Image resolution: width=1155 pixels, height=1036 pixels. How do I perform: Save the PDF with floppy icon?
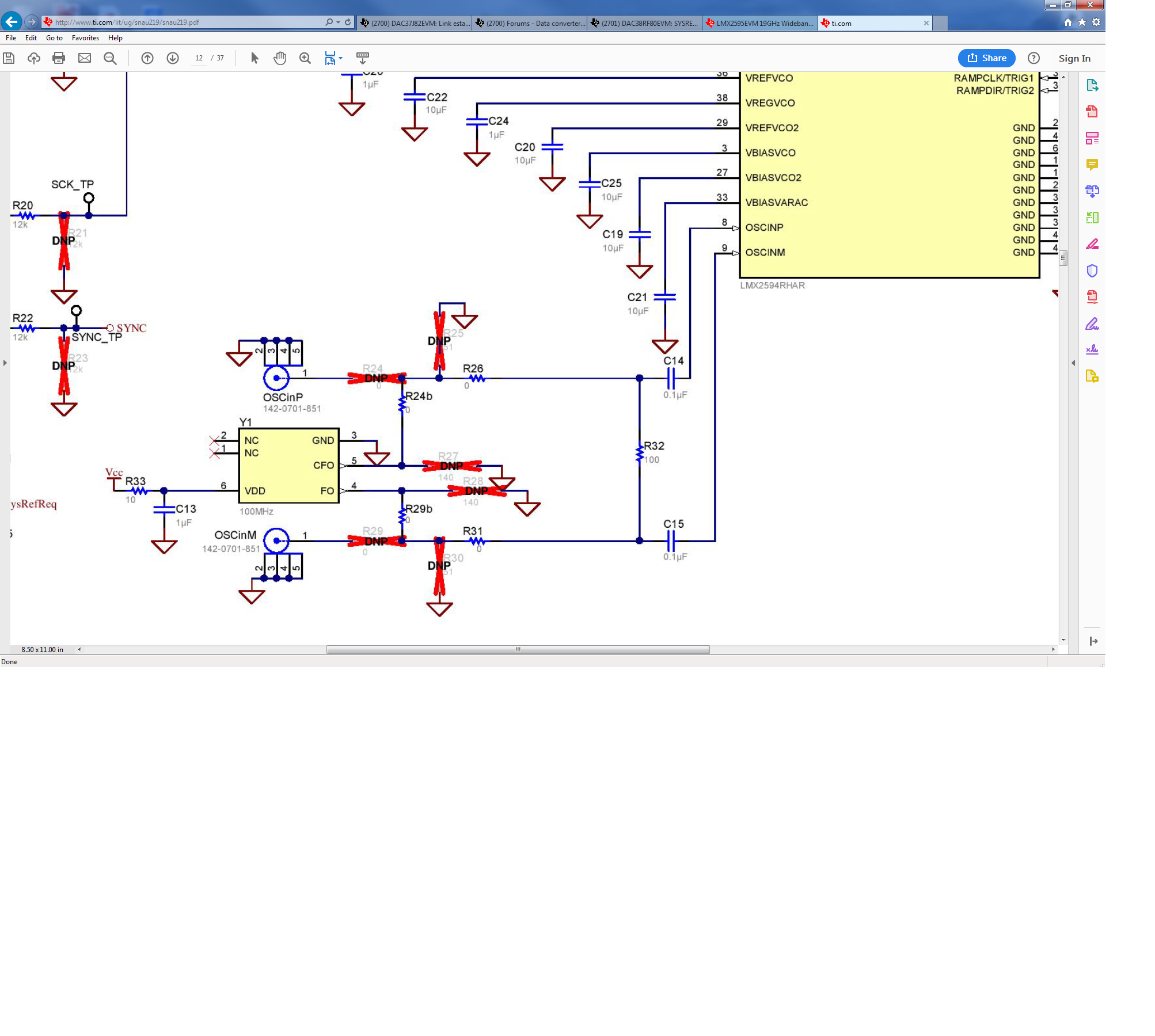tap(9, 58)
